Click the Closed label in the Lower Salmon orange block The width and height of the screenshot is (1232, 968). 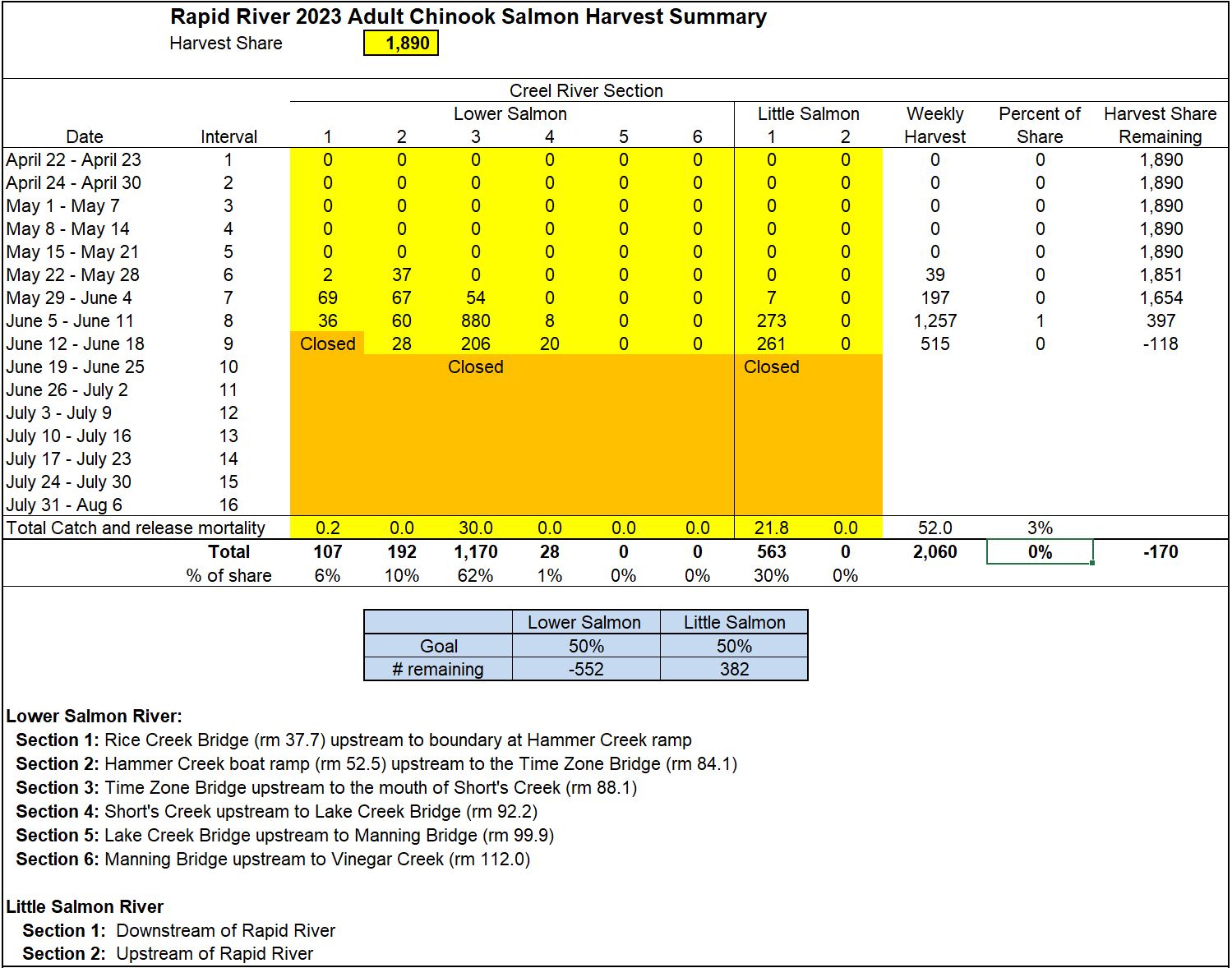[x=475, y=366]
